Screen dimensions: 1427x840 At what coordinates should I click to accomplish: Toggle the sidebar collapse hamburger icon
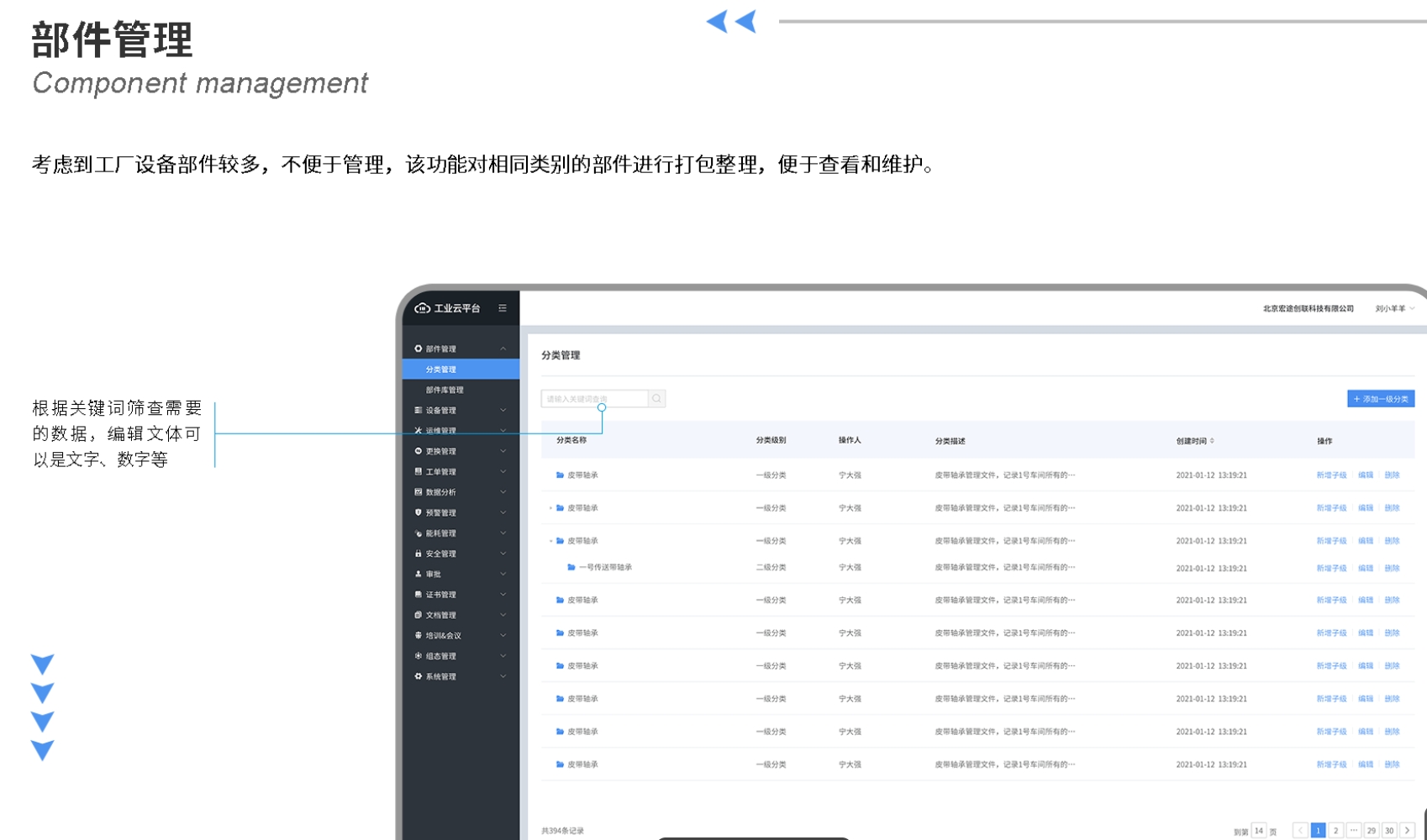pyautogui.click(x=503, y=308)
